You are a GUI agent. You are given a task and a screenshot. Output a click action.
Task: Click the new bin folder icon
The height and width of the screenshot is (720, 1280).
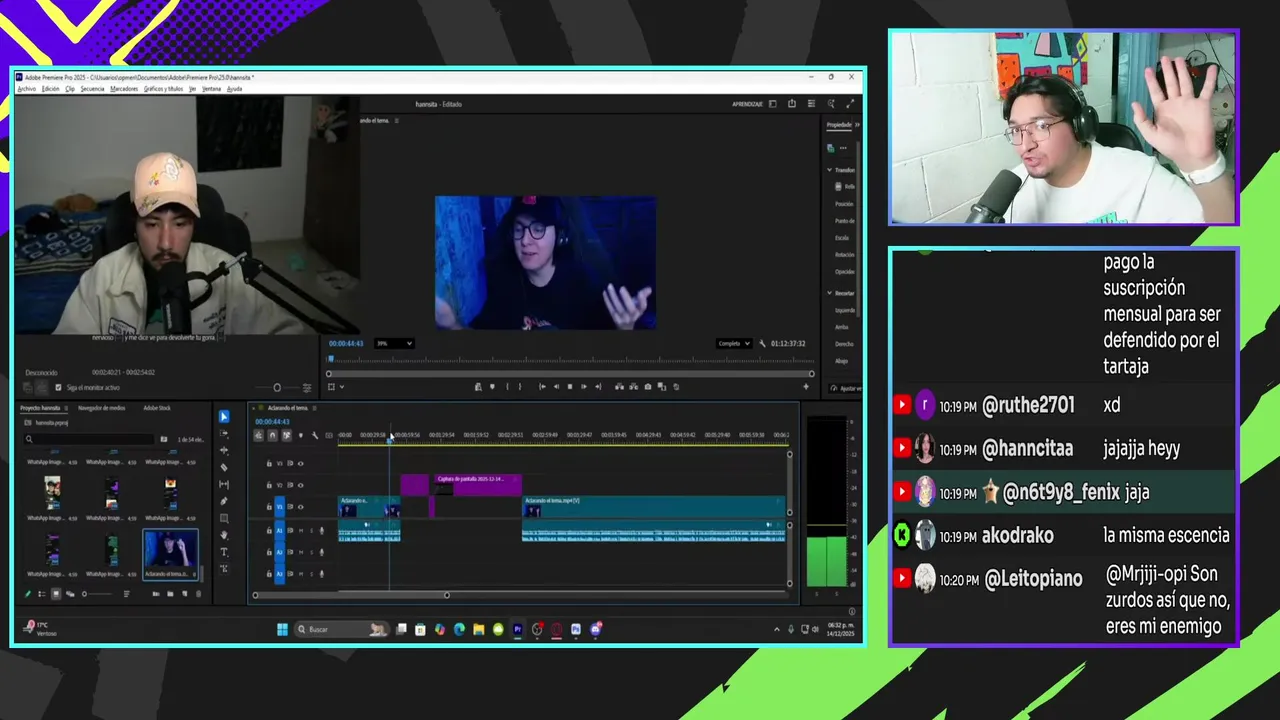click(170, 594)
